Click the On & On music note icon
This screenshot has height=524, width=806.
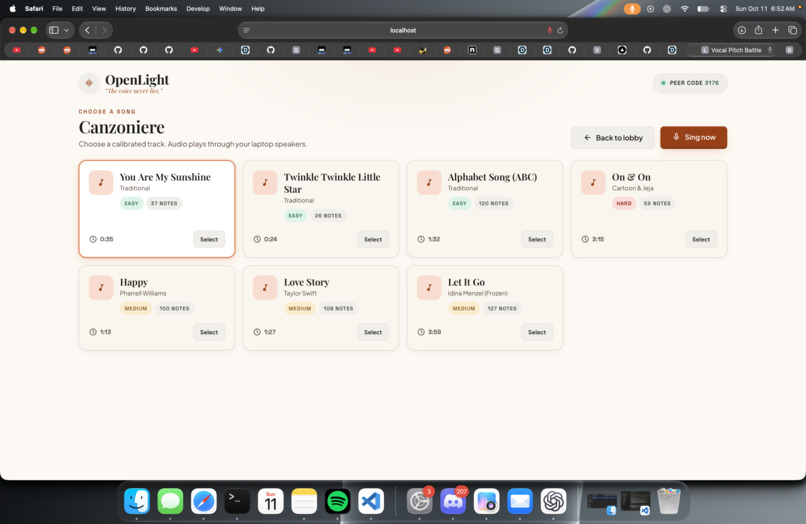[593, 183]
